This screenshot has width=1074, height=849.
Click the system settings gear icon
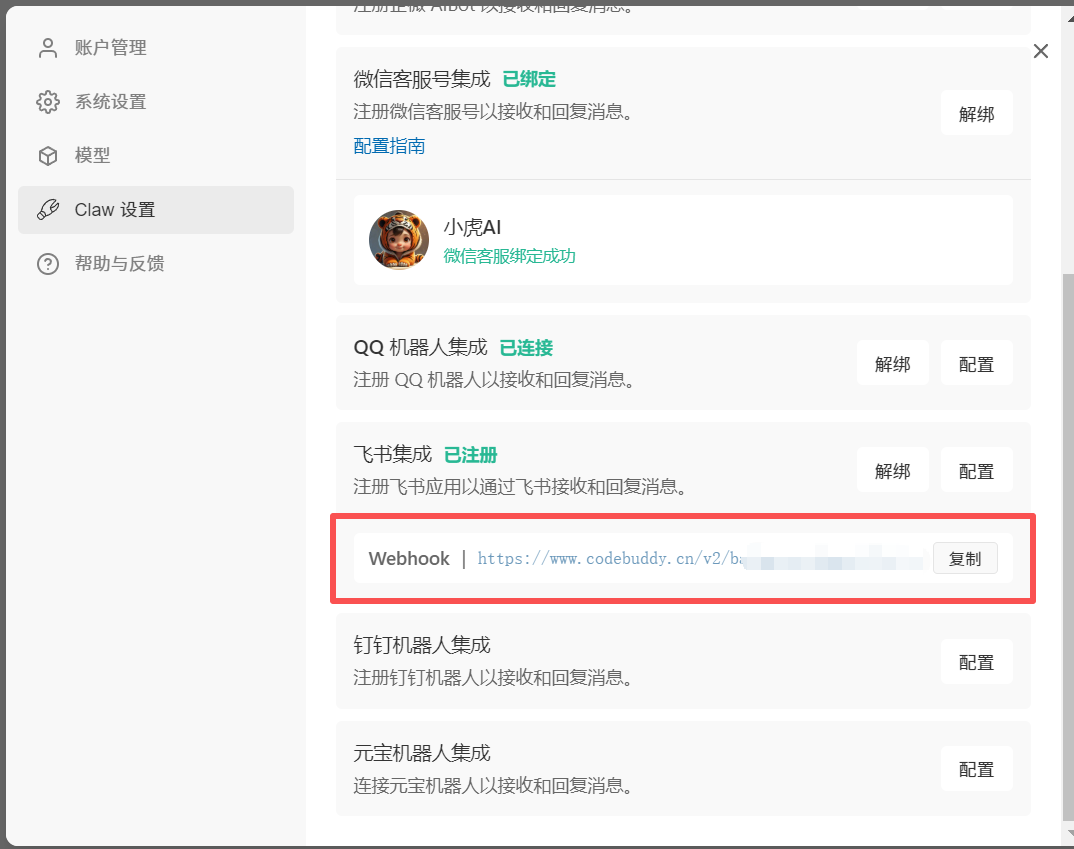point(47,102)
